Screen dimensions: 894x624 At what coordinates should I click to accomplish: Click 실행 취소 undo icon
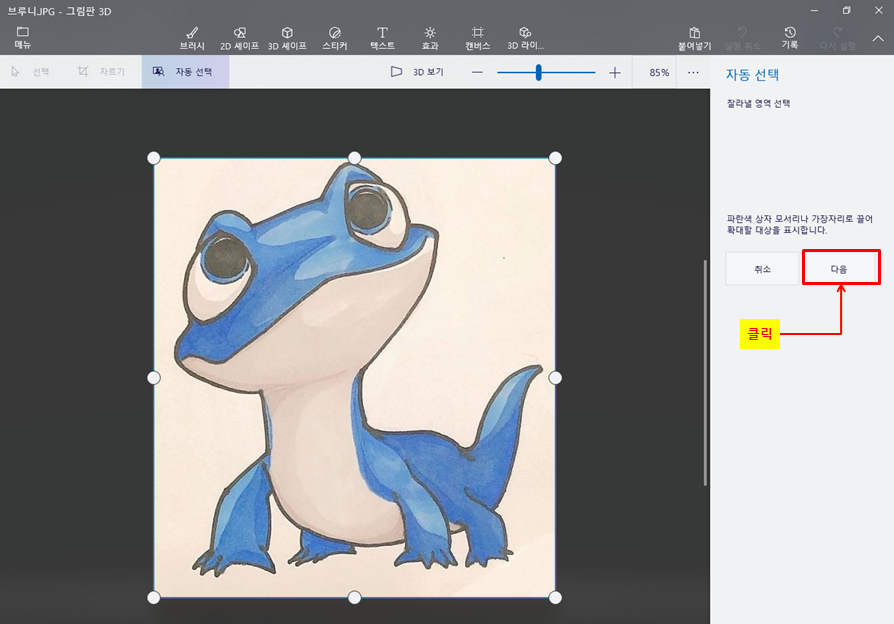pyautogui.click(x=742, y=38)
